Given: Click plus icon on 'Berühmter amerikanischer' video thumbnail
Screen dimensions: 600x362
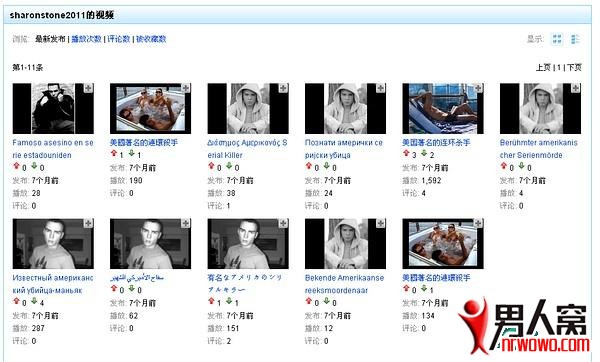Looking at the screenshot, I should (576, 88).
